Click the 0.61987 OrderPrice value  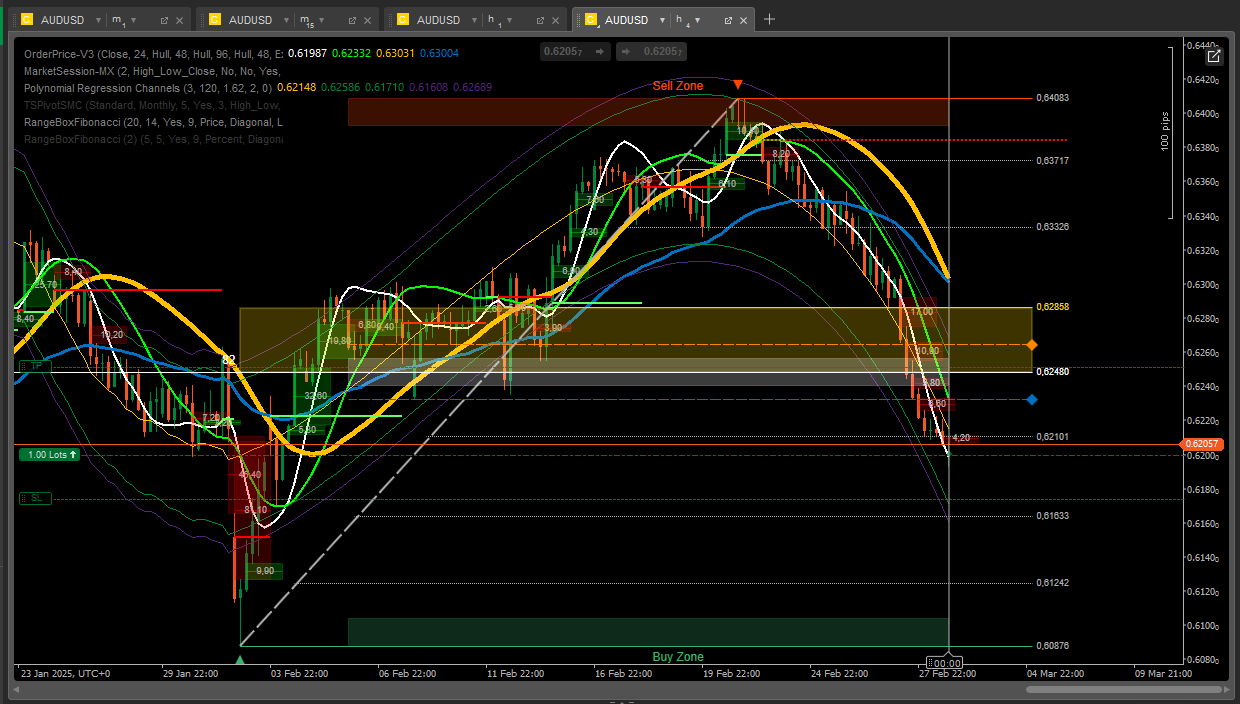pyautogui.click(x=307, y=53)
